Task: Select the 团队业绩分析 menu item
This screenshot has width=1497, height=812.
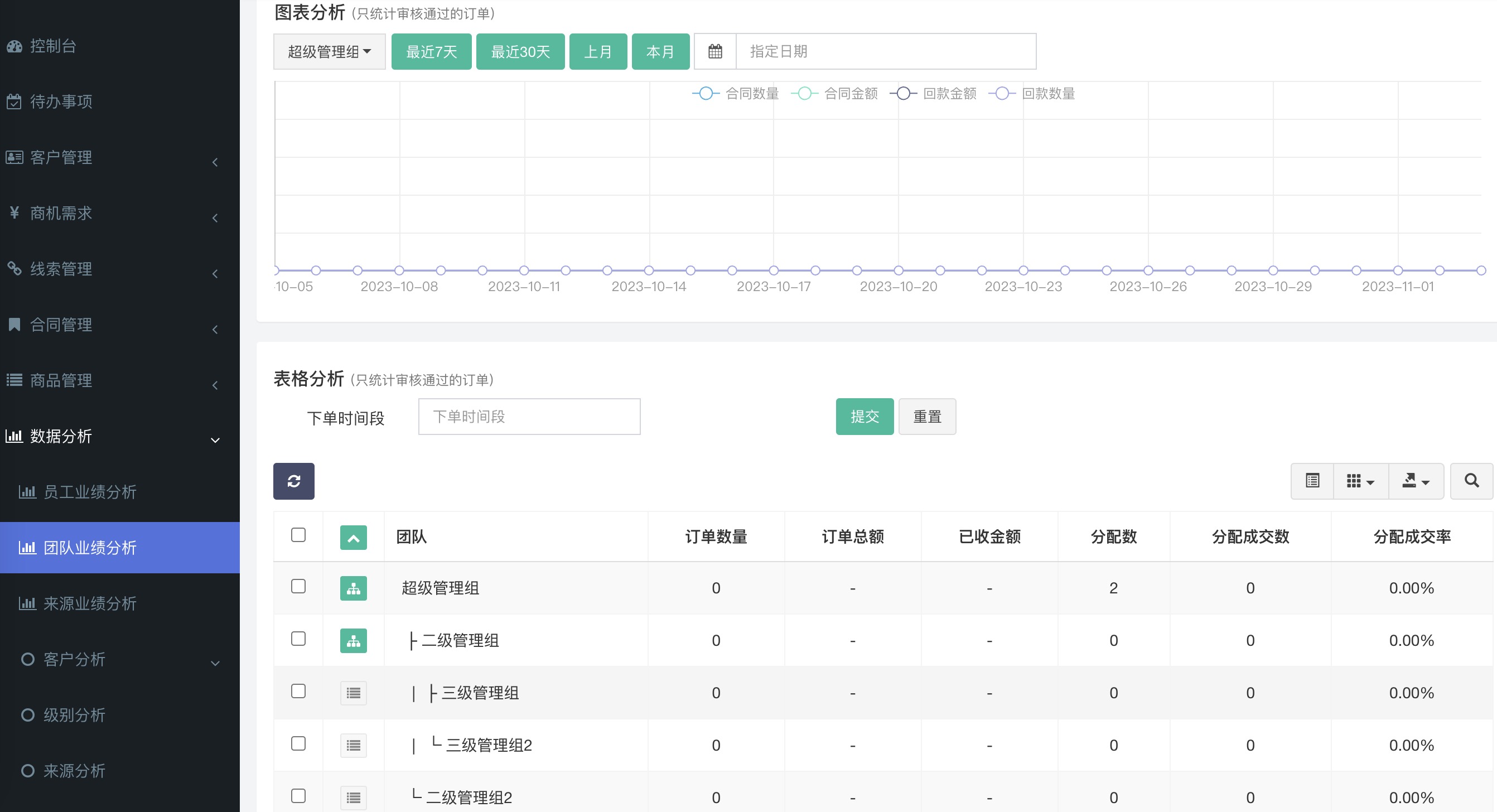Action: coord(120,548)
